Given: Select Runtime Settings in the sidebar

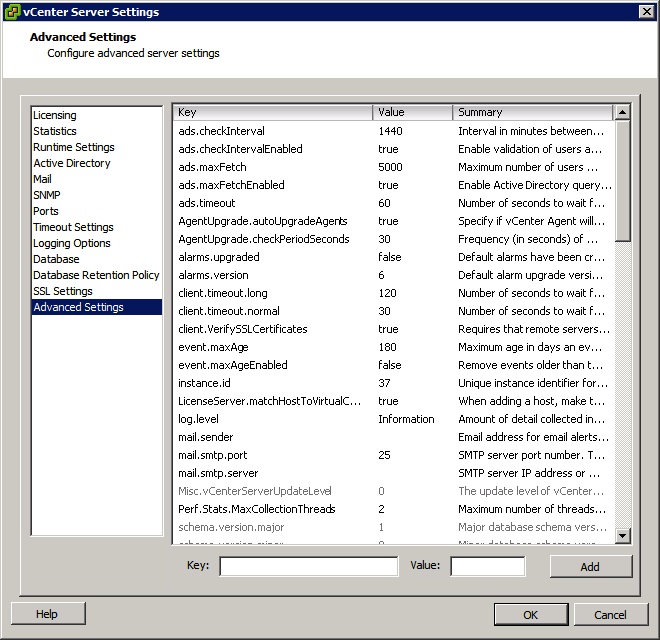Looking at the screenshot, I should pos(74,147).
